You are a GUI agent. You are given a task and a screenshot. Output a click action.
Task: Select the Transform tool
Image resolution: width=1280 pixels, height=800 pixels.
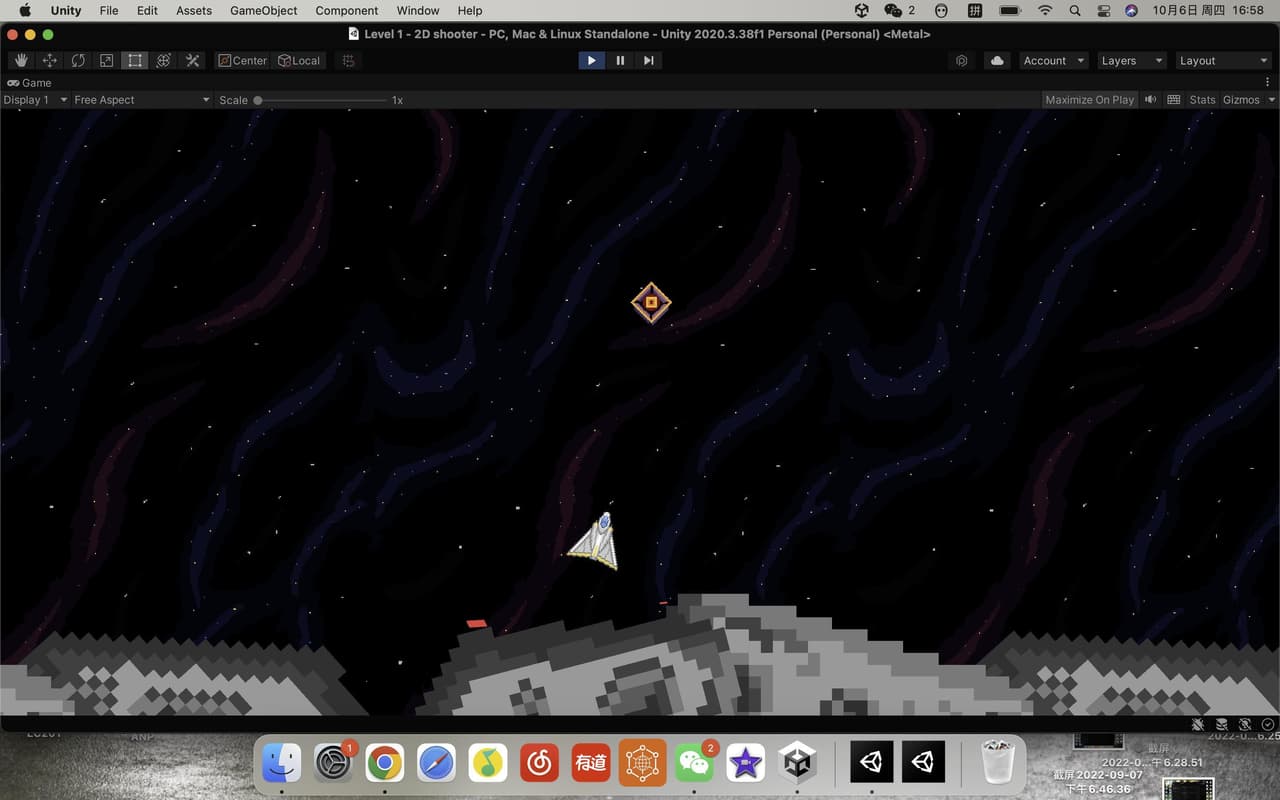[164, 61]
